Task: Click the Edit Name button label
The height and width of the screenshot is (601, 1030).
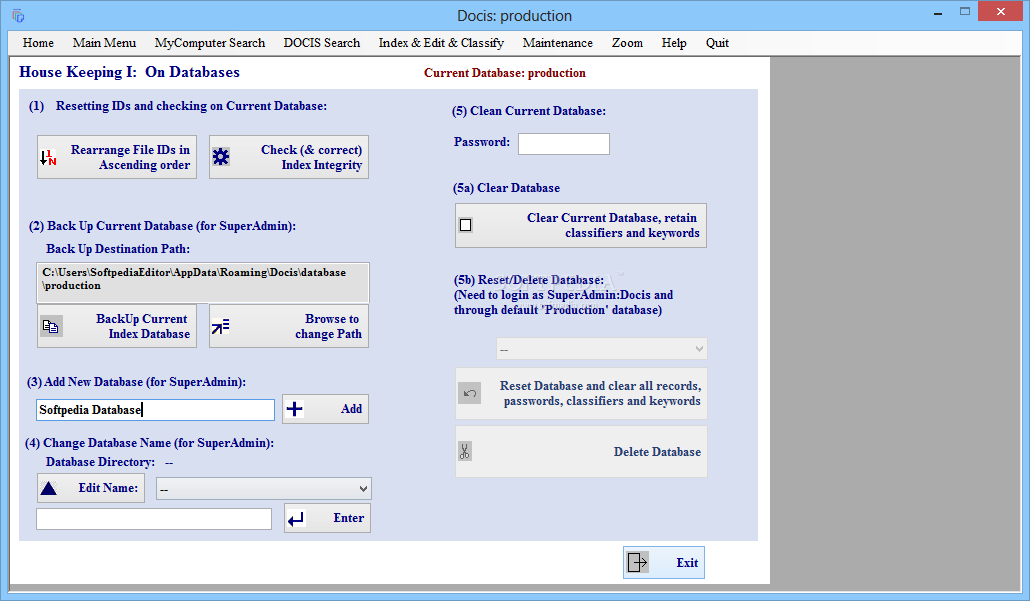Action: pos(108,488)
